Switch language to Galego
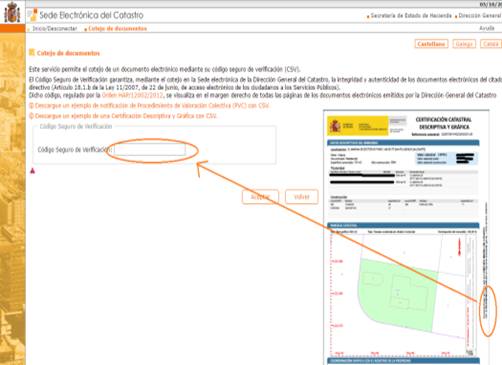The width and height of the screenshot is (502, 365). click(464, 44)
